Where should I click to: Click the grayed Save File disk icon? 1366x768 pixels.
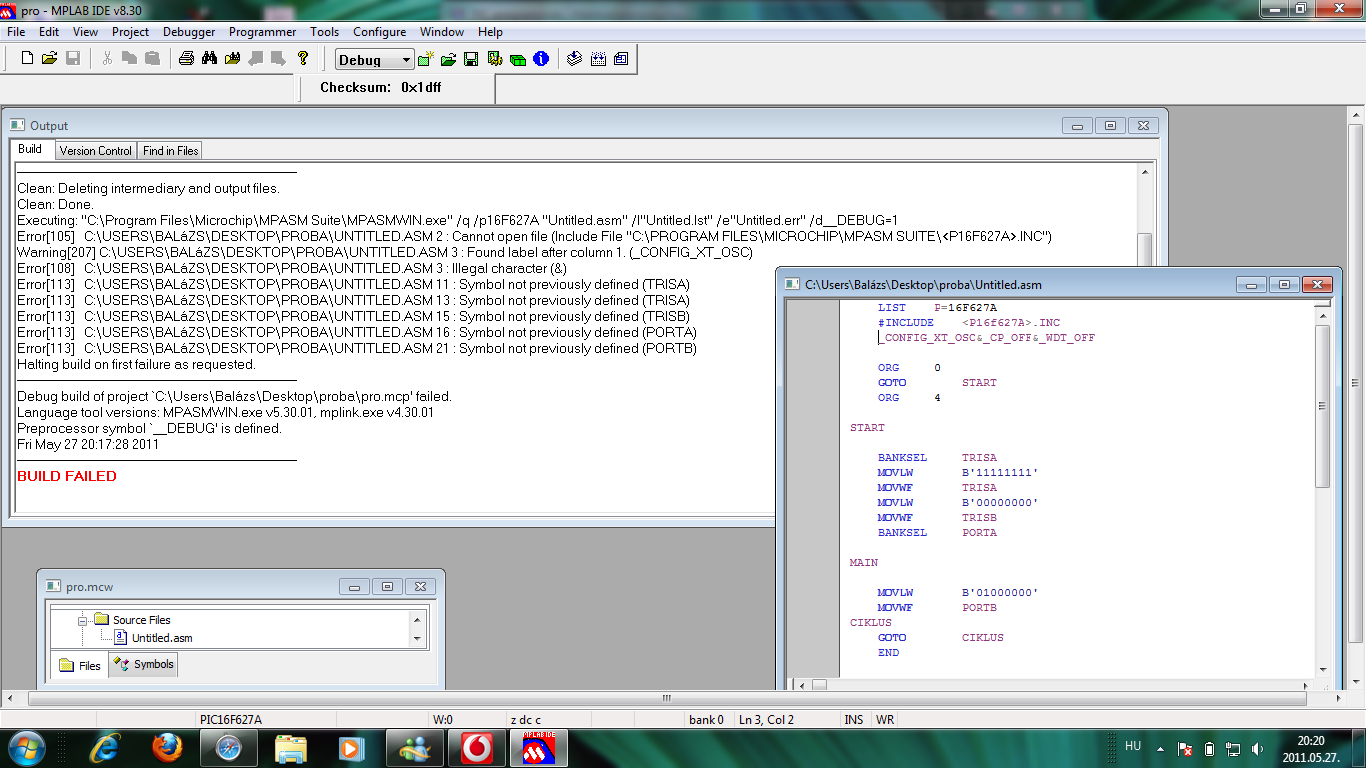pos(72,59)
